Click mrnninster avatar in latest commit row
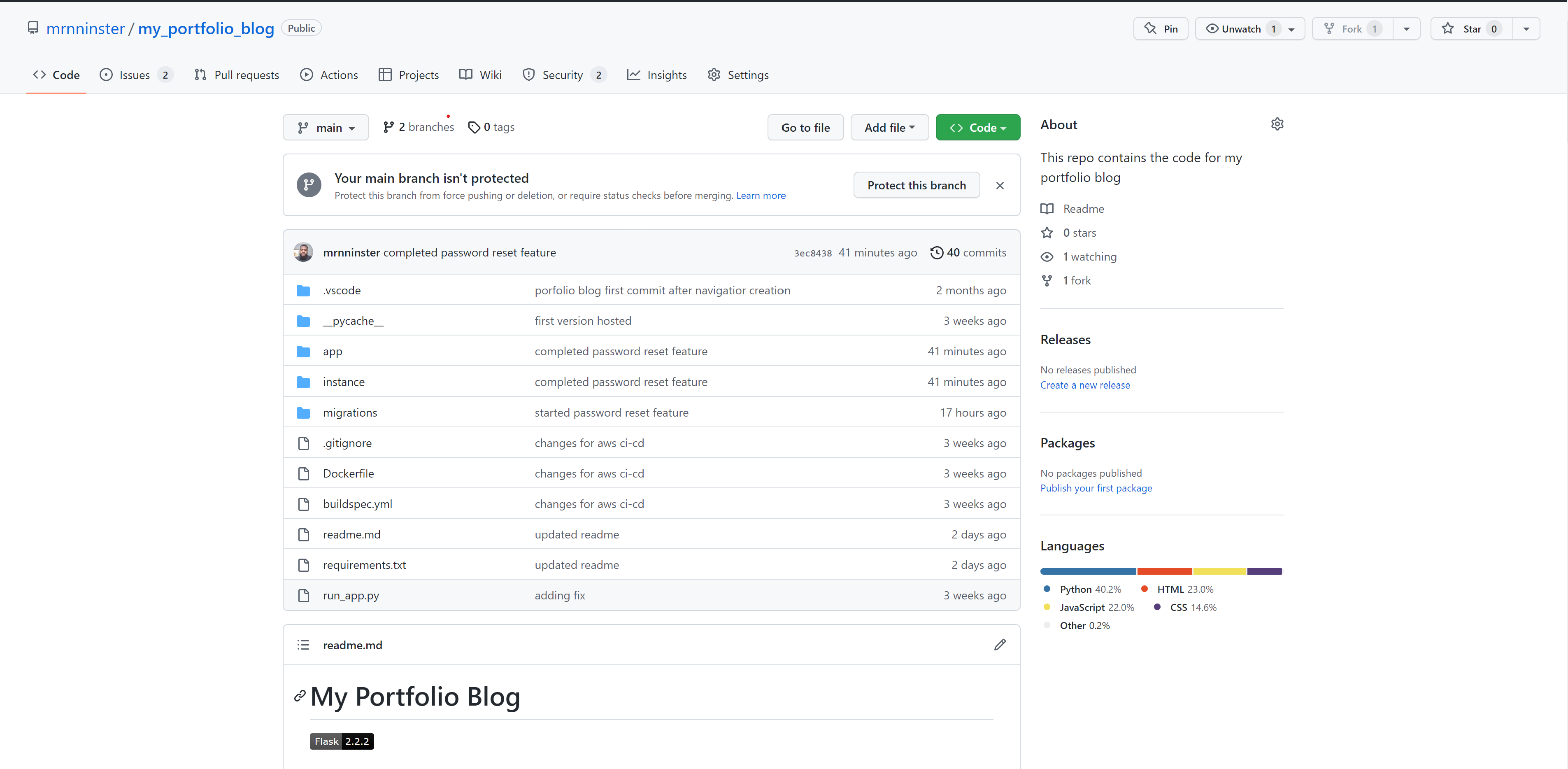 [303, 252]
